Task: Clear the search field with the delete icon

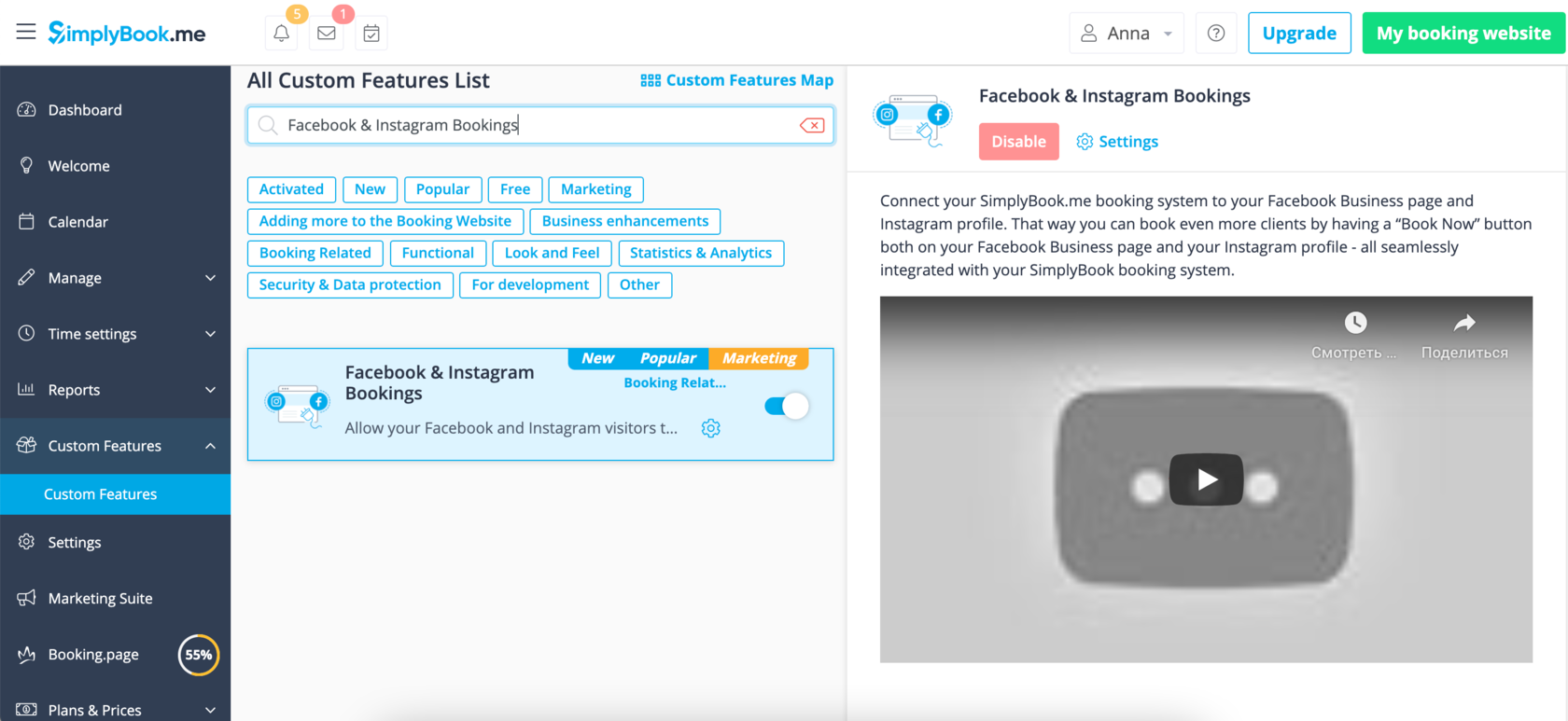Action: [812, 125]
